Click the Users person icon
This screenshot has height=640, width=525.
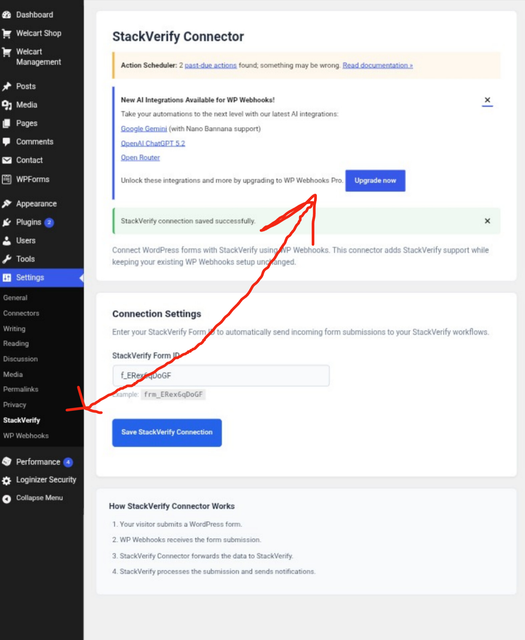click(7, 241)
